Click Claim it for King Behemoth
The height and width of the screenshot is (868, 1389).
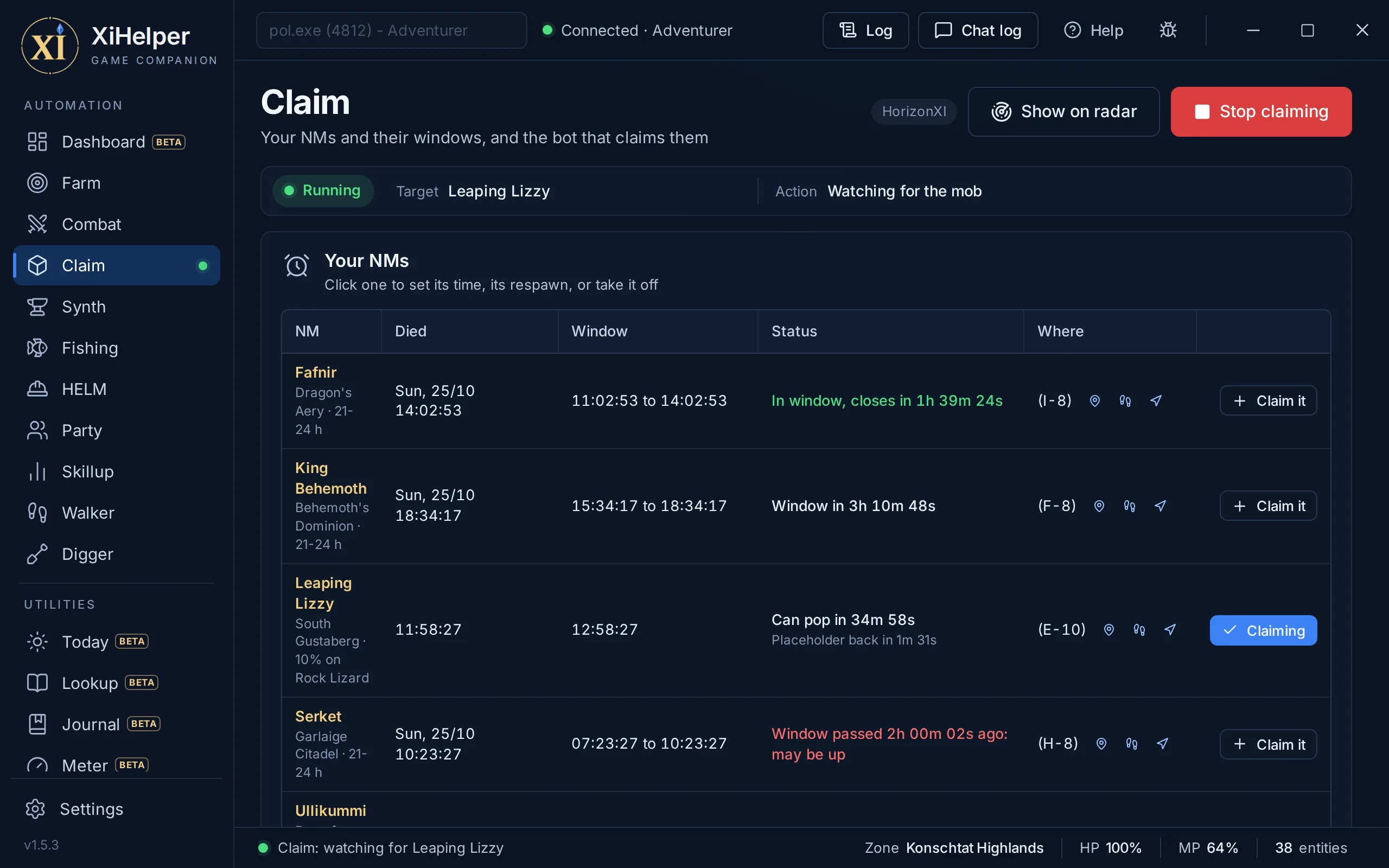tap(1268, 506)
